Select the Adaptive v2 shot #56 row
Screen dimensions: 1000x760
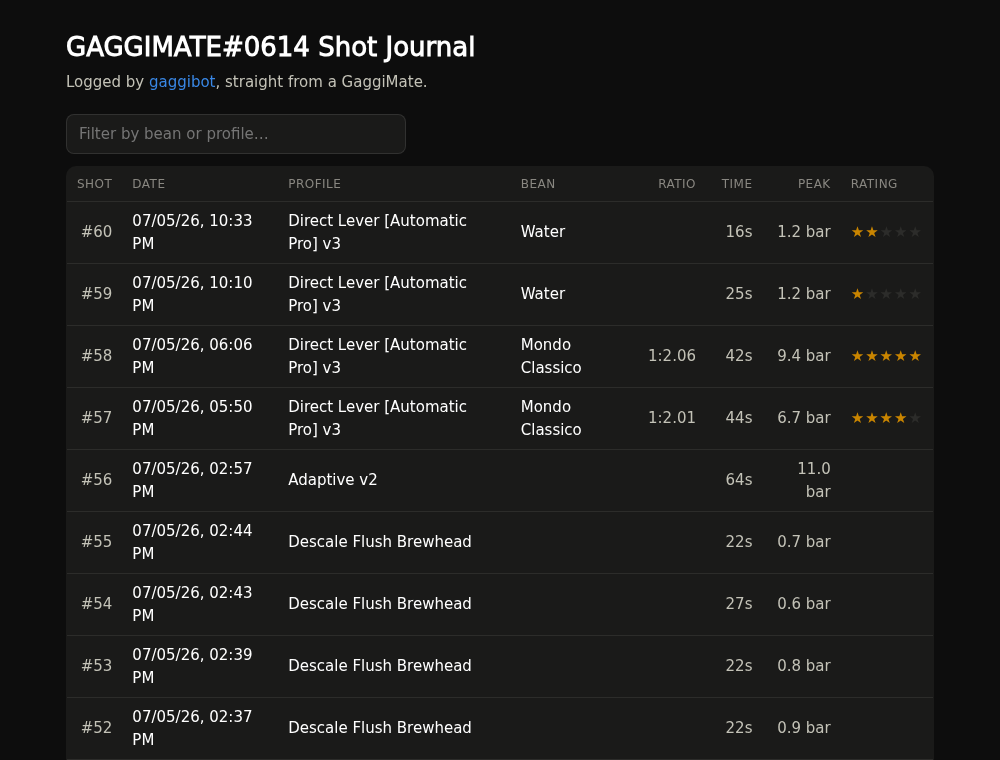pos(500,480)
